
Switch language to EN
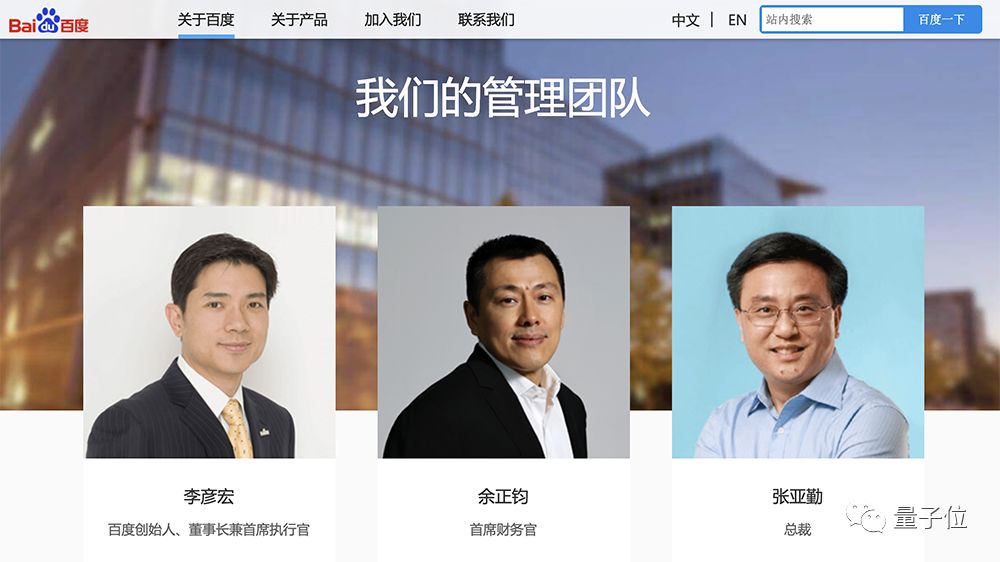737,20
